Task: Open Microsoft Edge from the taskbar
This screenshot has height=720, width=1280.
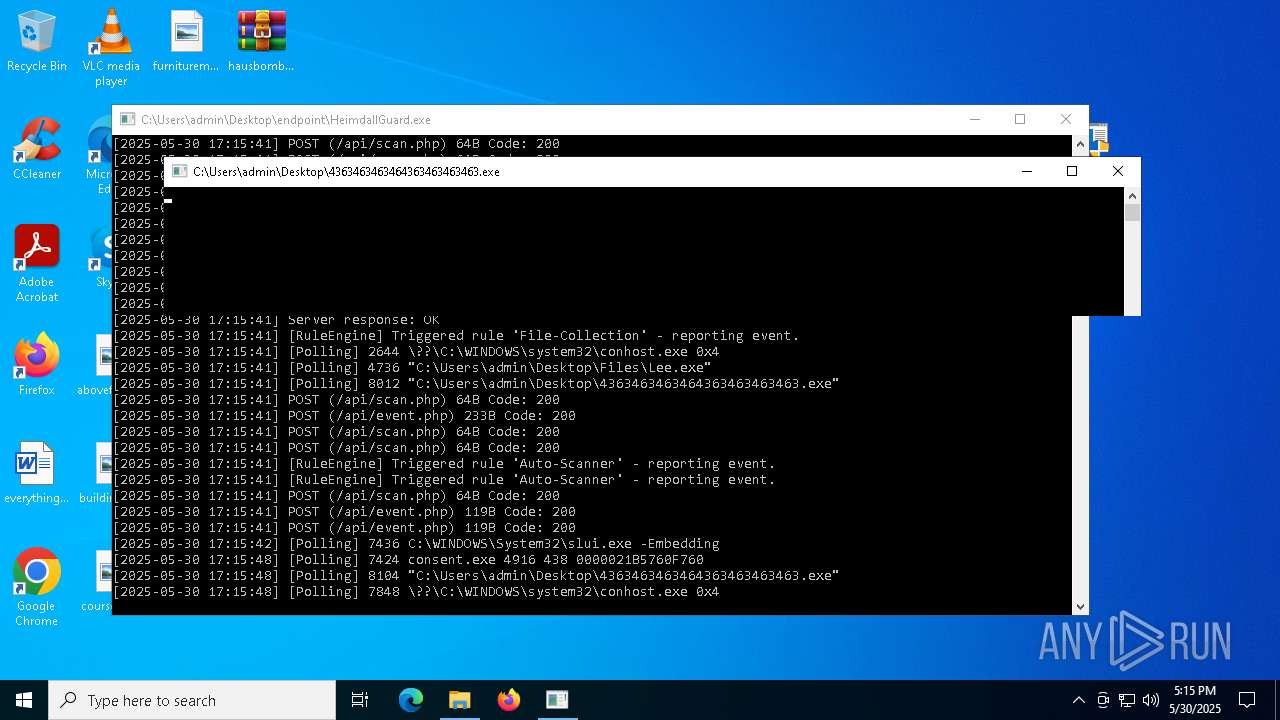Action: 411,700
